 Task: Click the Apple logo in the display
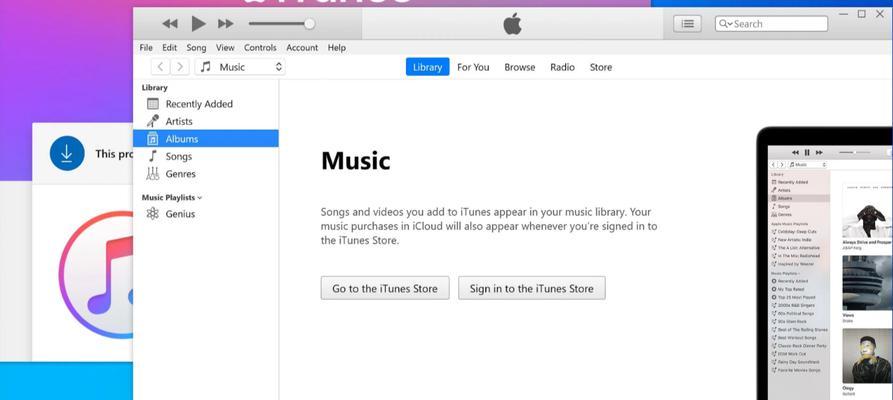pos(513,24)
